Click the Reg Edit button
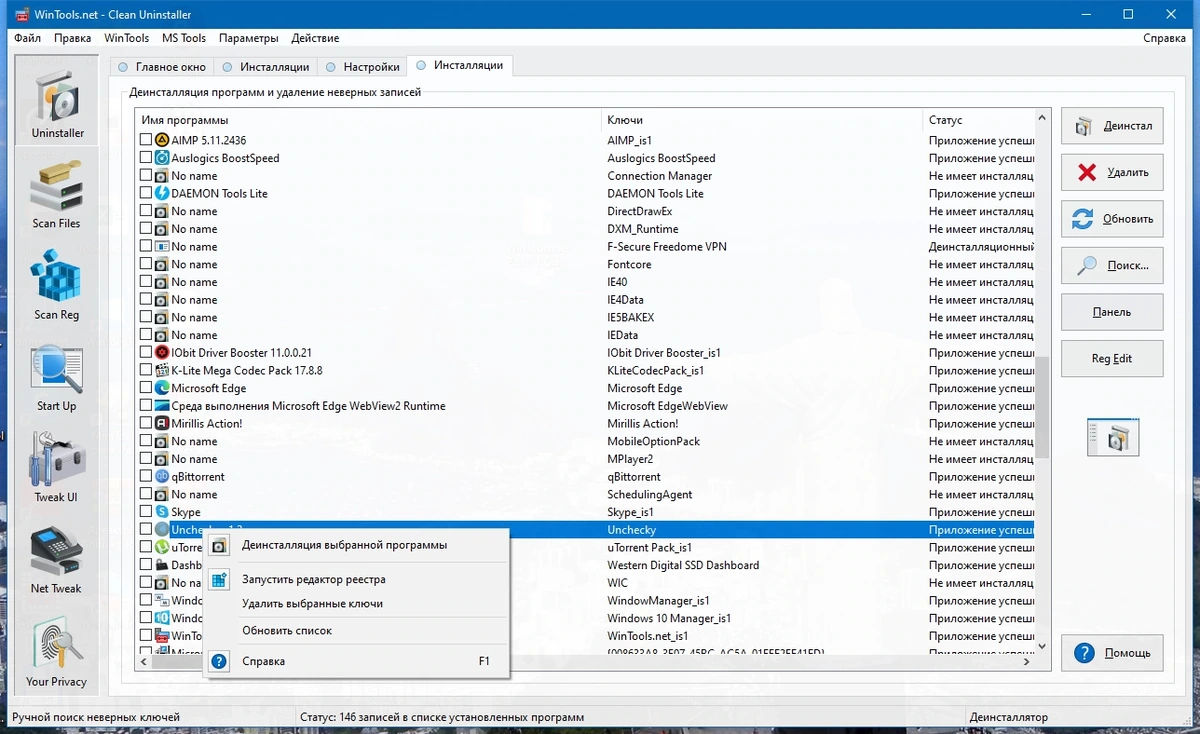The height and width of the screenshot is (734, 1200). point(1112,358)
